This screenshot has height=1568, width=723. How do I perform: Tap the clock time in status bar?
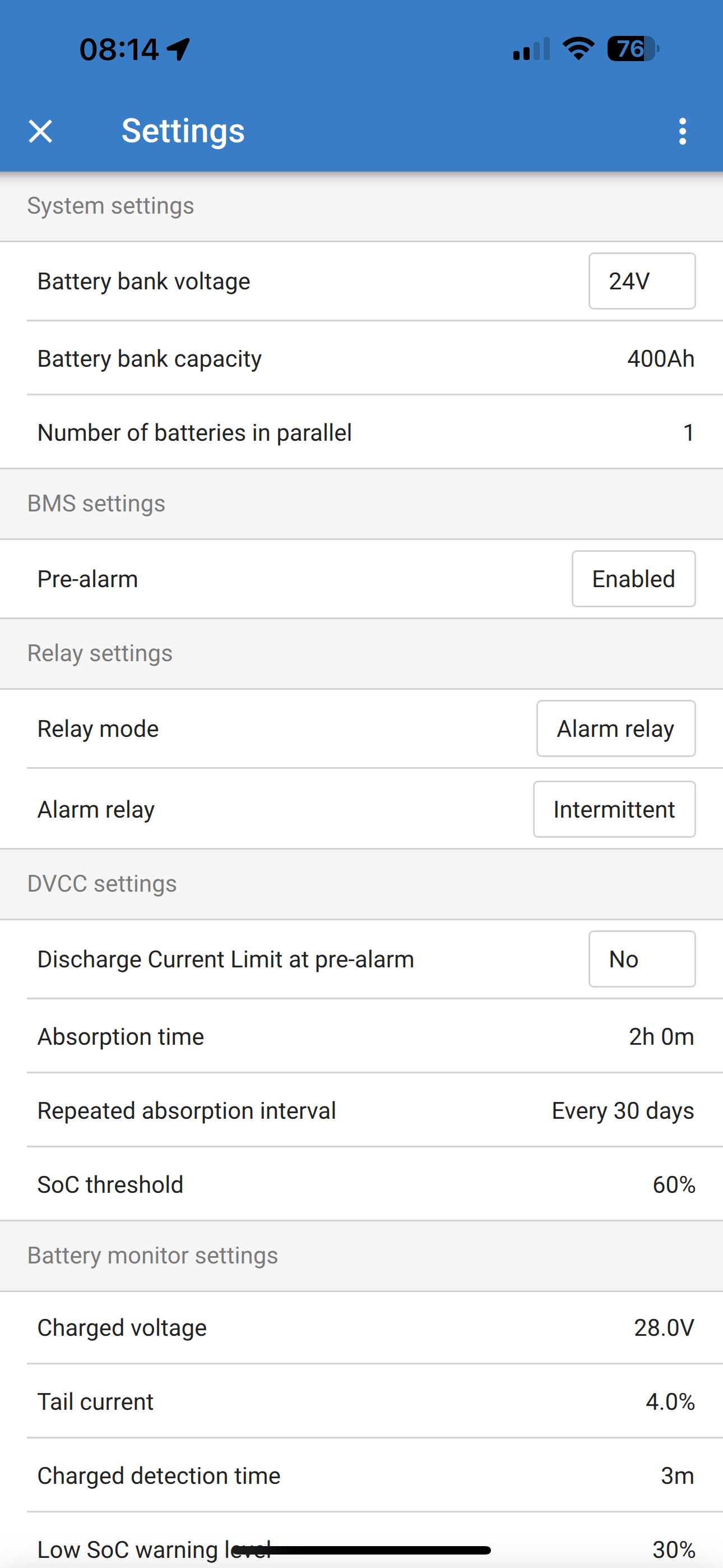tap(119, 49)
